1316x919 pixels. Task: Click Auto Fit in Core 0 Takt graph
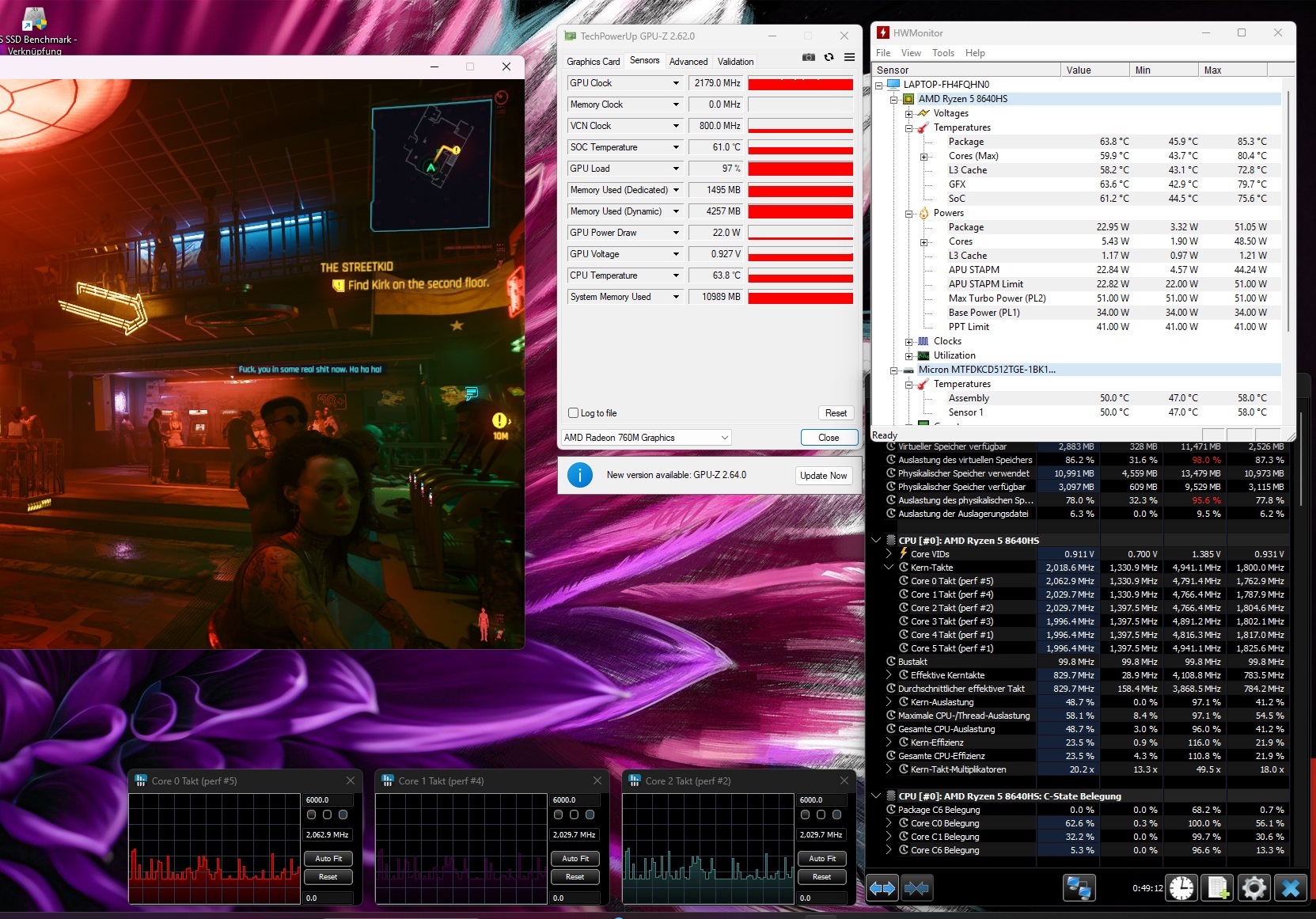[x=328, y=858]
